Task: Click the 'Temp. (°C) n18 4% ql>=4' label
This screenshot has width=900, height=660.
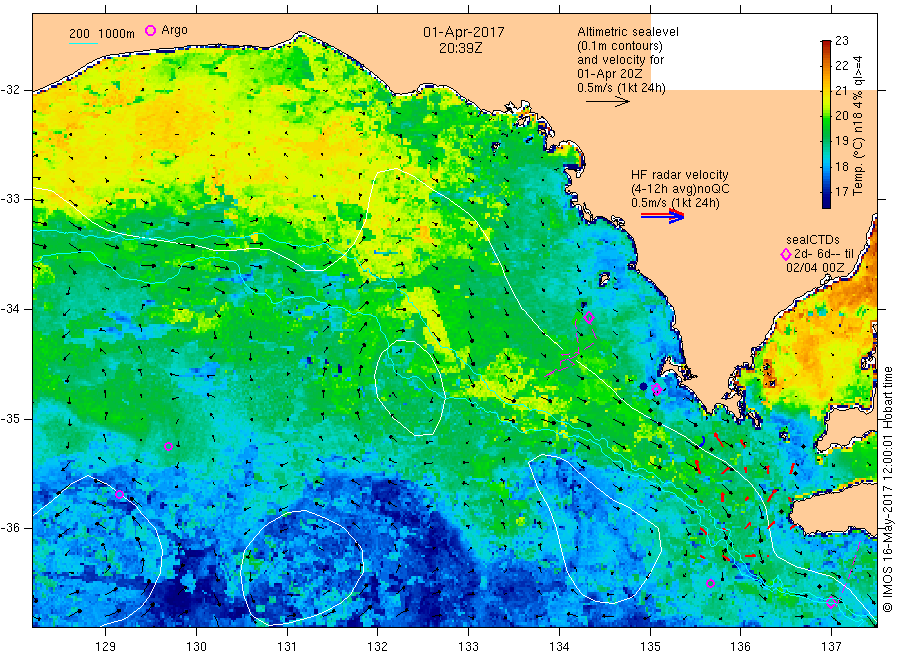Action: click(x=858, y=125)
